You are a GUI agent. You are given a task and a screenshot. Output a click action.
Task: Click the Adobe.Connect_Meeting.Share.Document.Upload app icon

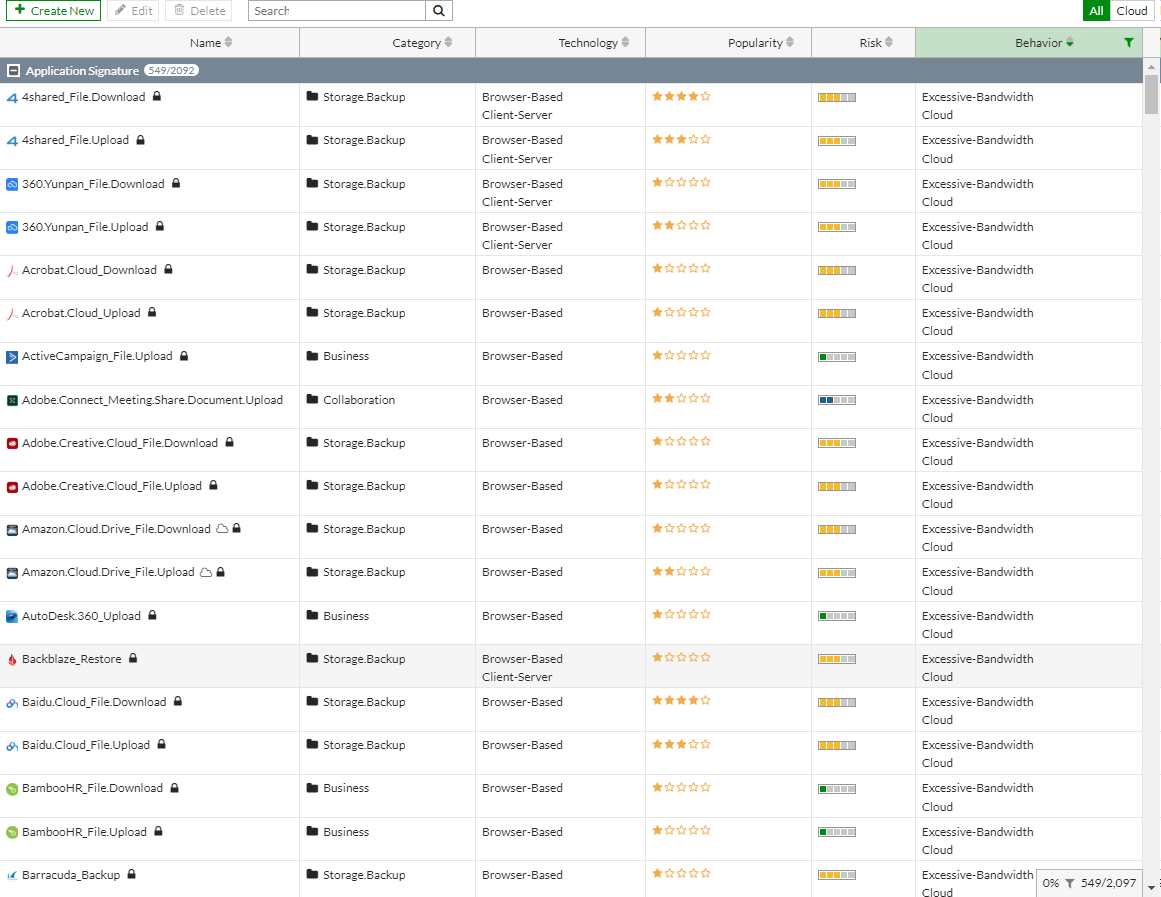pyautogui.click(x=12, y=401)
